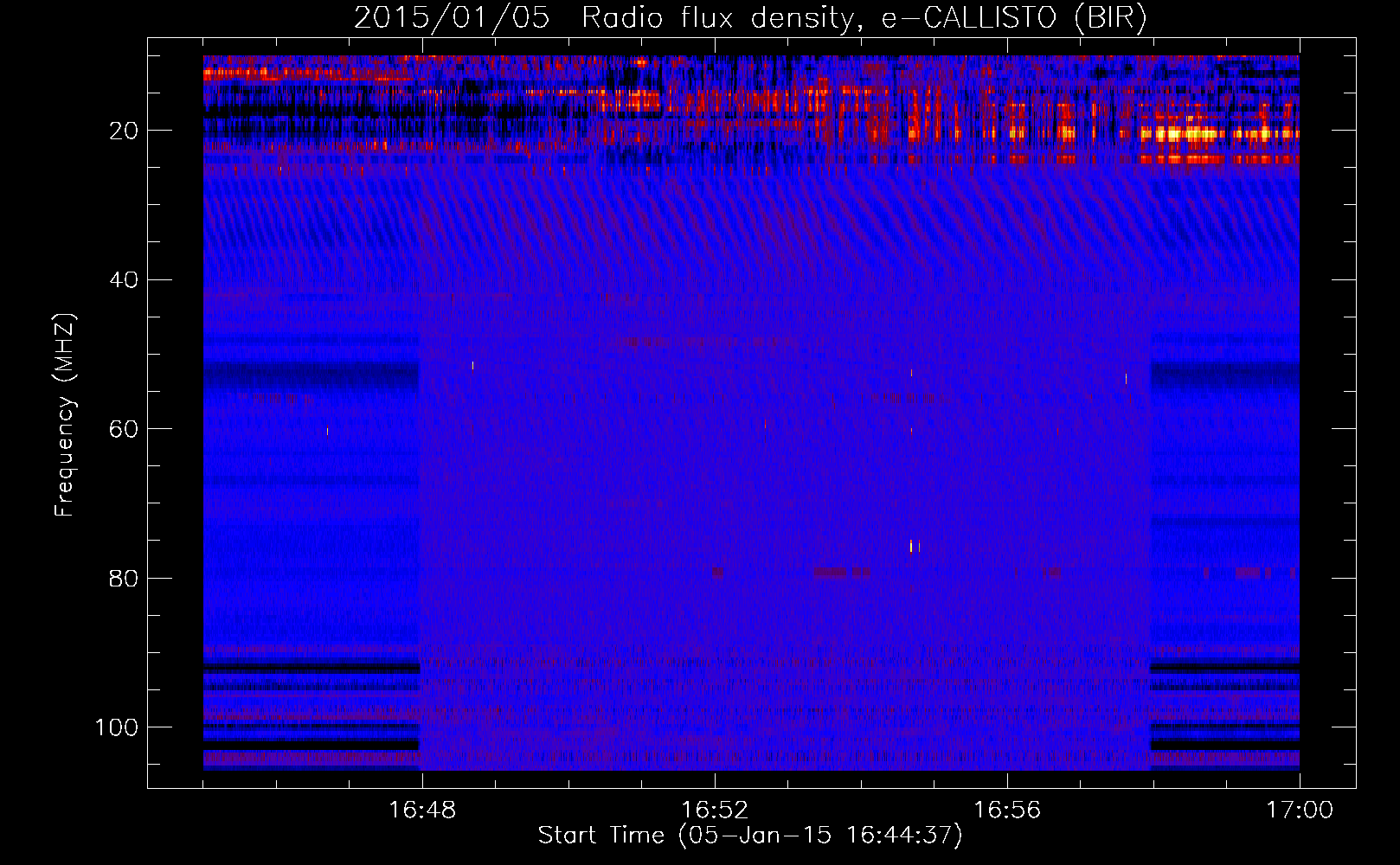Screen dimensions: 1400x865
Task: Click the 16:52 time tick label
Action: pyautogui.click(x=715, y=811)
